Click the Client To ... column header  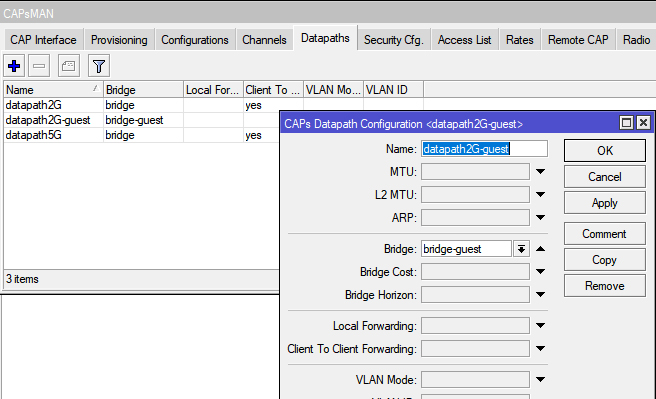274,90
